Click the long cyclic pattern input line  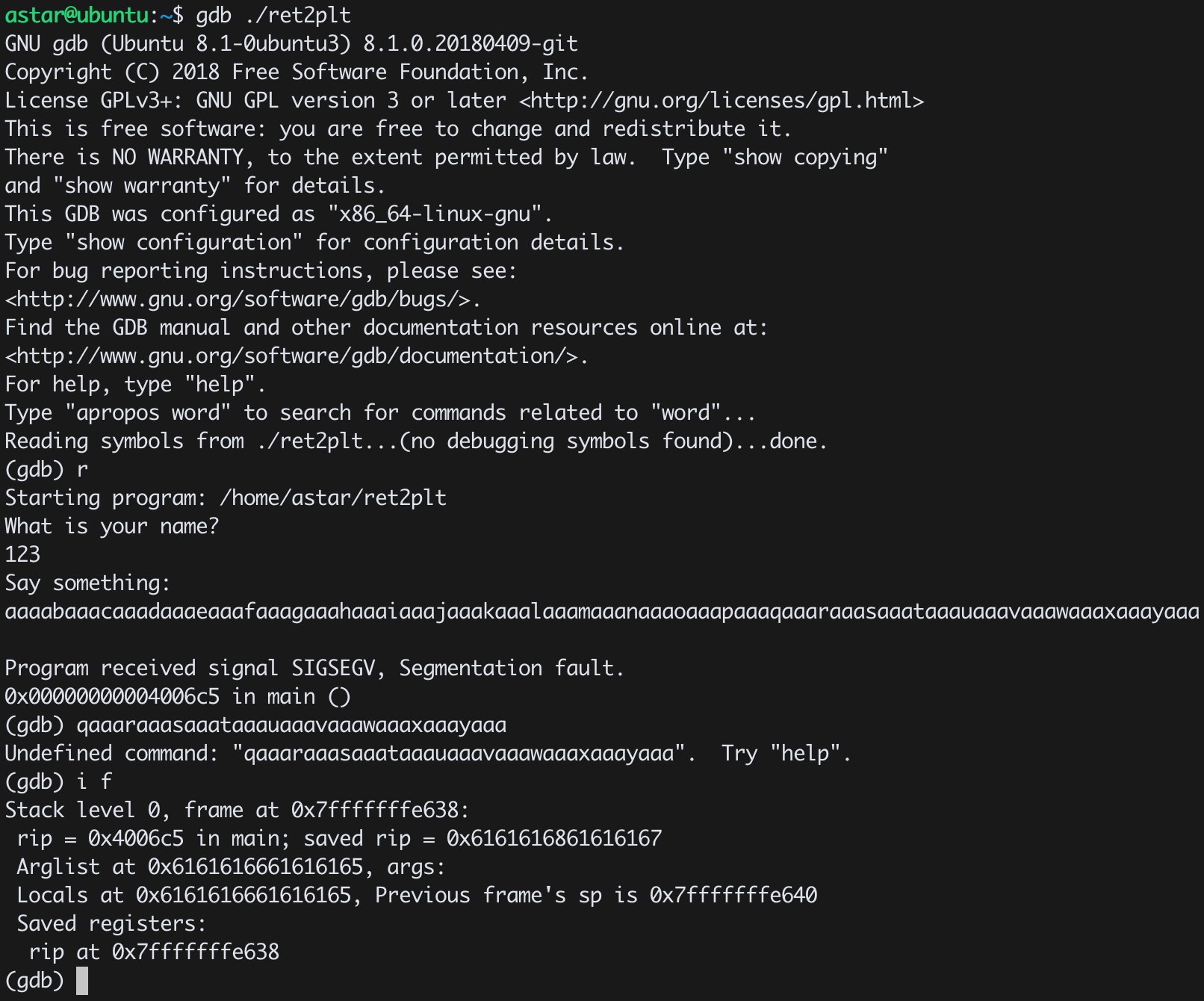point(602,612)
